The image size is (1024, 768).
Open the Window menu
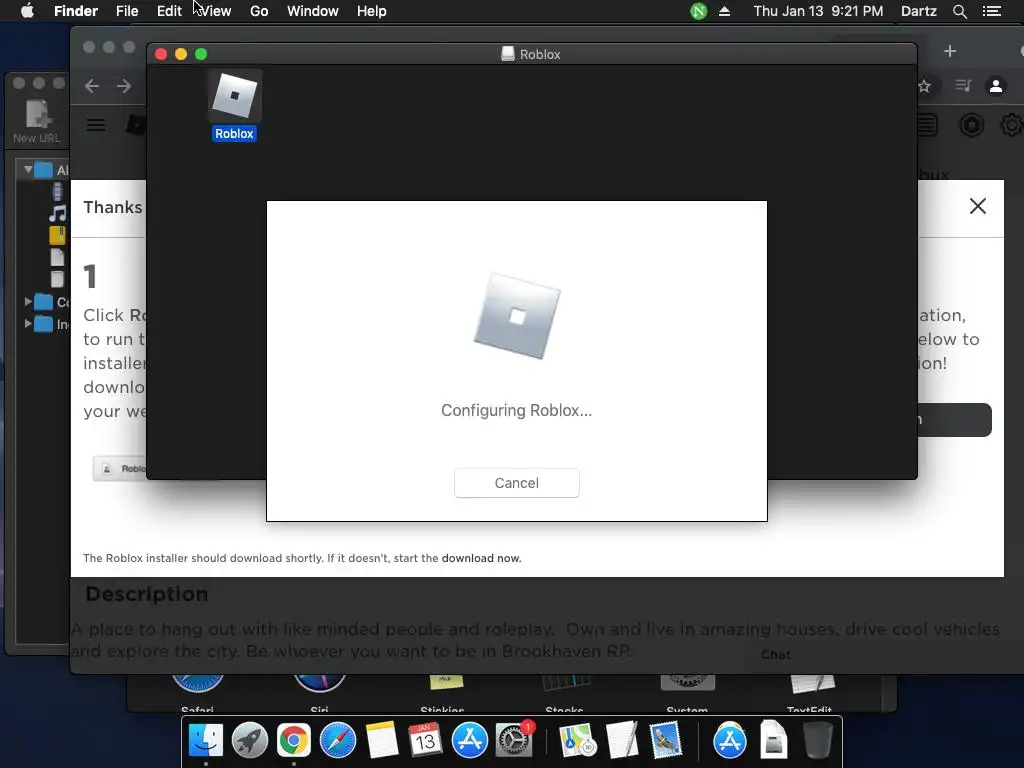click(313, 11)
